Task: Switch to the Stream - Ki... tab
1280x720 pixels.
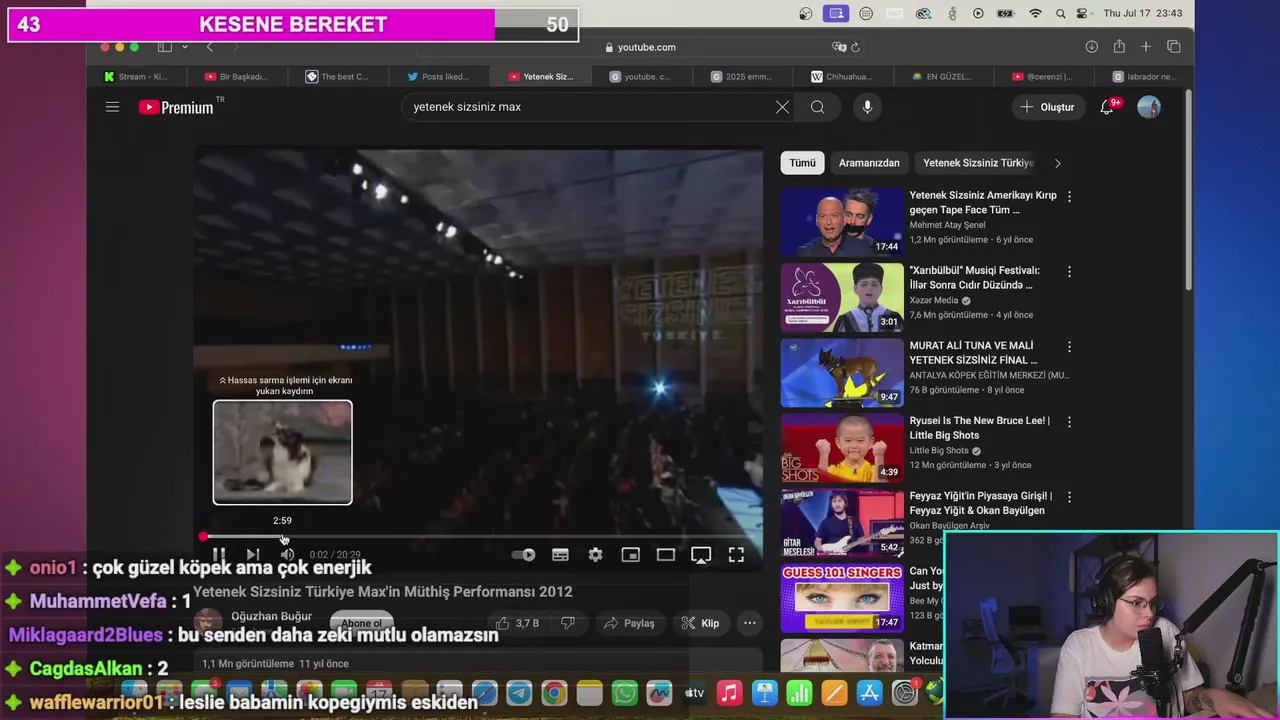Action: coord(136,77)
